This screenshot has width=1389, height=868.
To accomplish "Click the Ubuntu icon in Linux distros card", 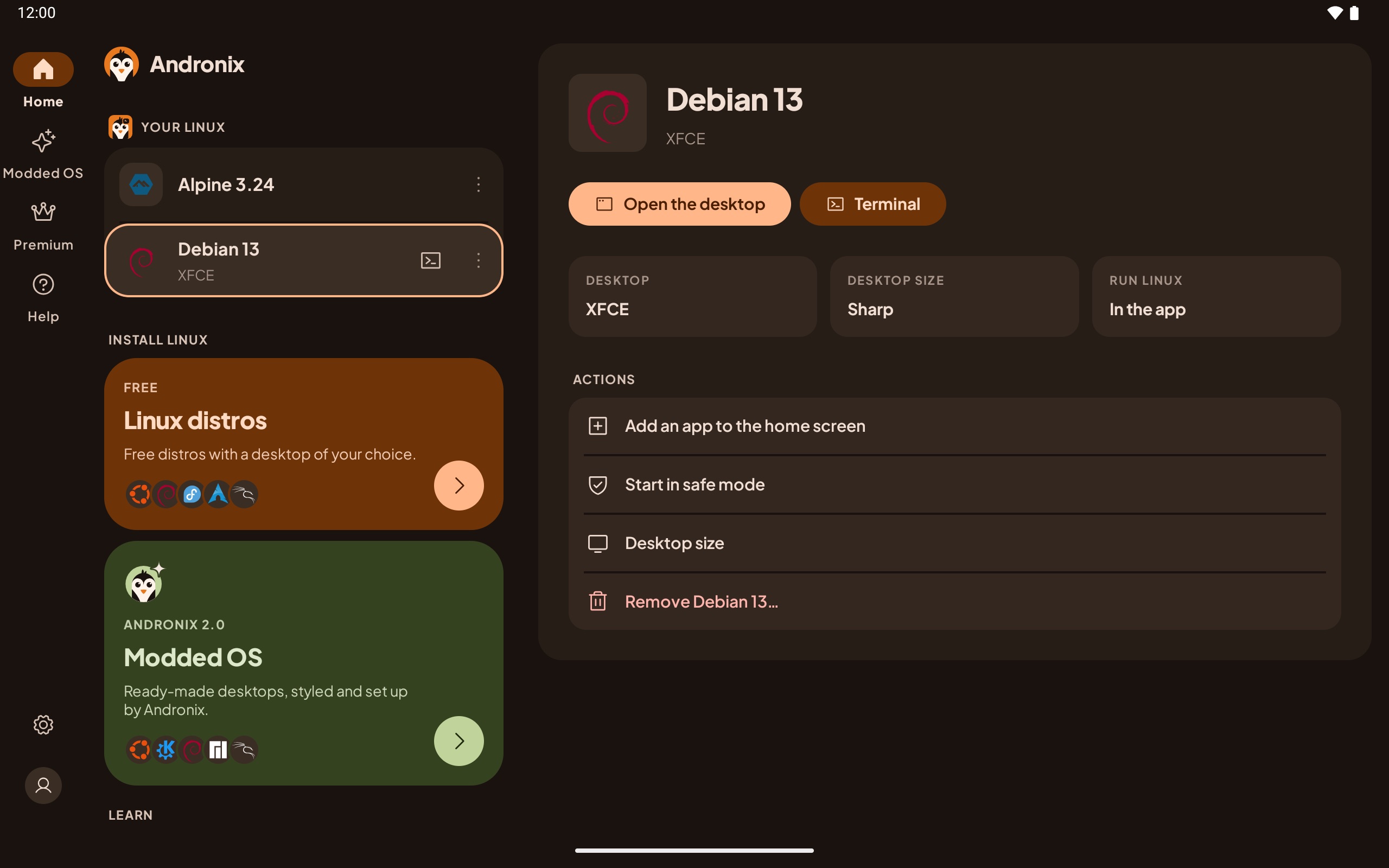I will click(139, 494).
